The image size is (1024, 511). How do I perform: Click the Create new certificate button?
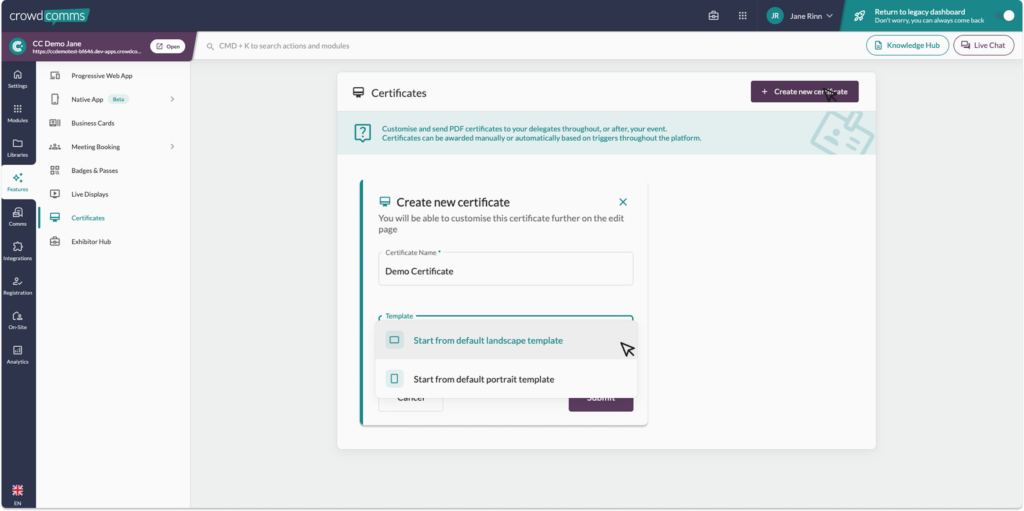804,92
